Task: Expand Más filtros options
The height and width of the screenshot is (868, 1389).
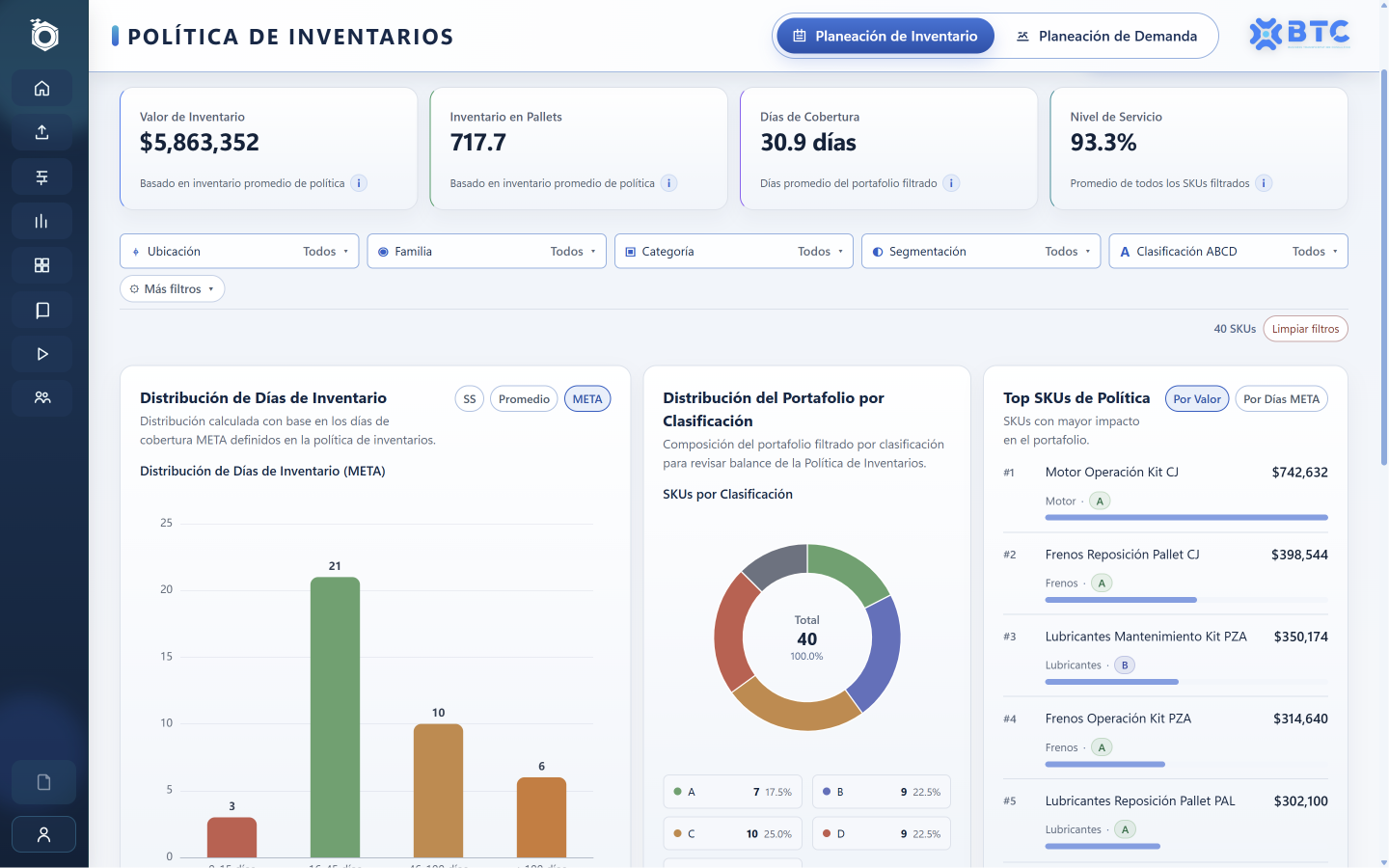Action: (x=173, y=289)
